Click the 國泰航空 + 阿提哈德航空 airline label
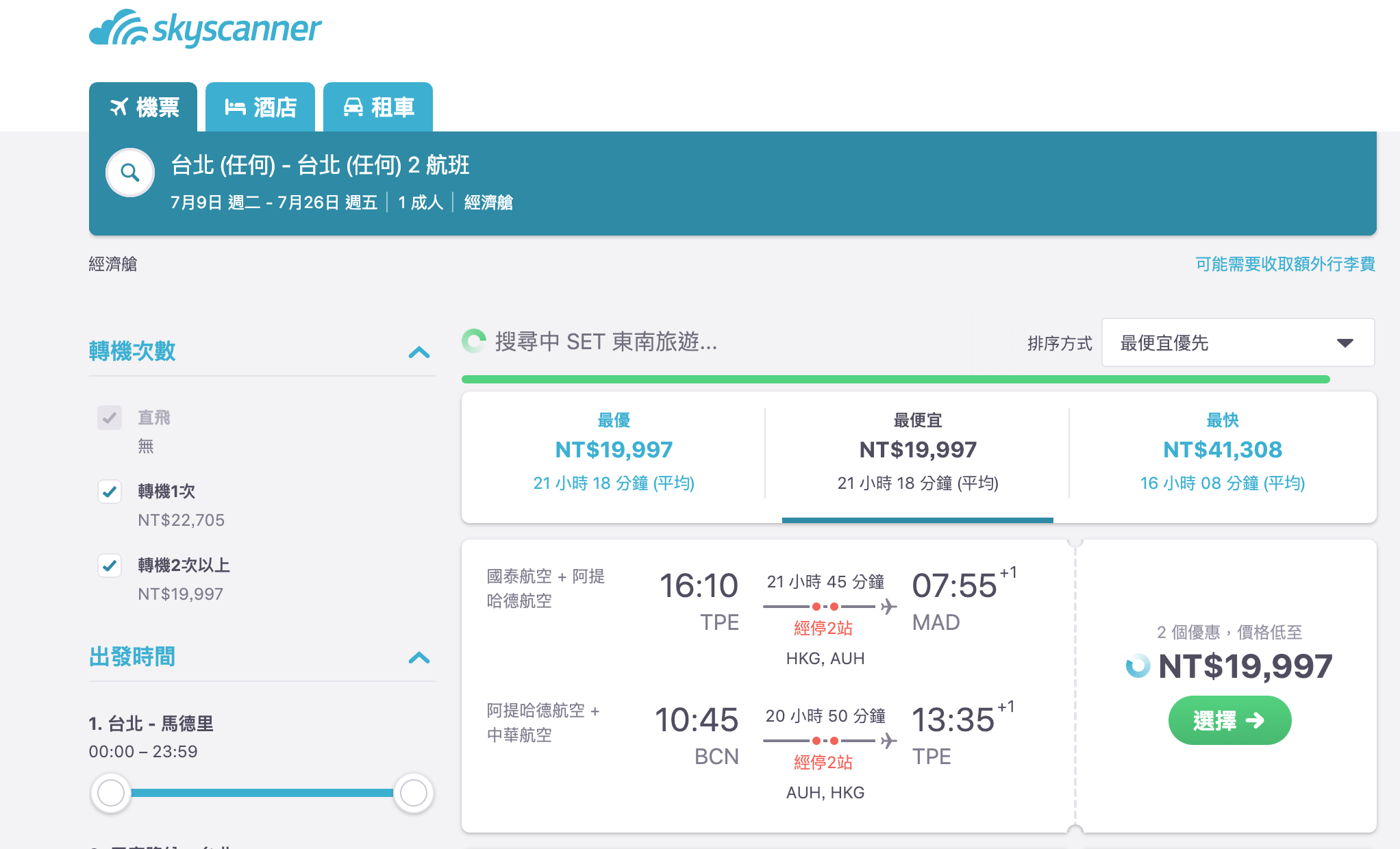The image size is (1400, 849). coord(546,588)
